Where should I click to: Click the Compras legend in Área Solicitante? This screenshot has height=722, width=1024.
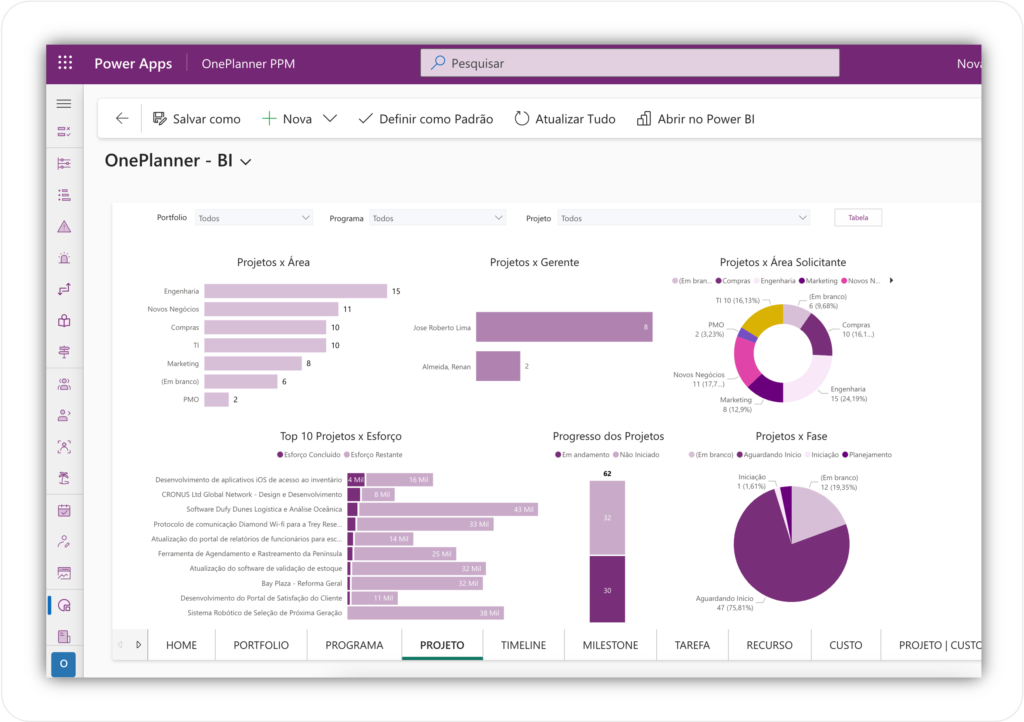coord(733,281)
